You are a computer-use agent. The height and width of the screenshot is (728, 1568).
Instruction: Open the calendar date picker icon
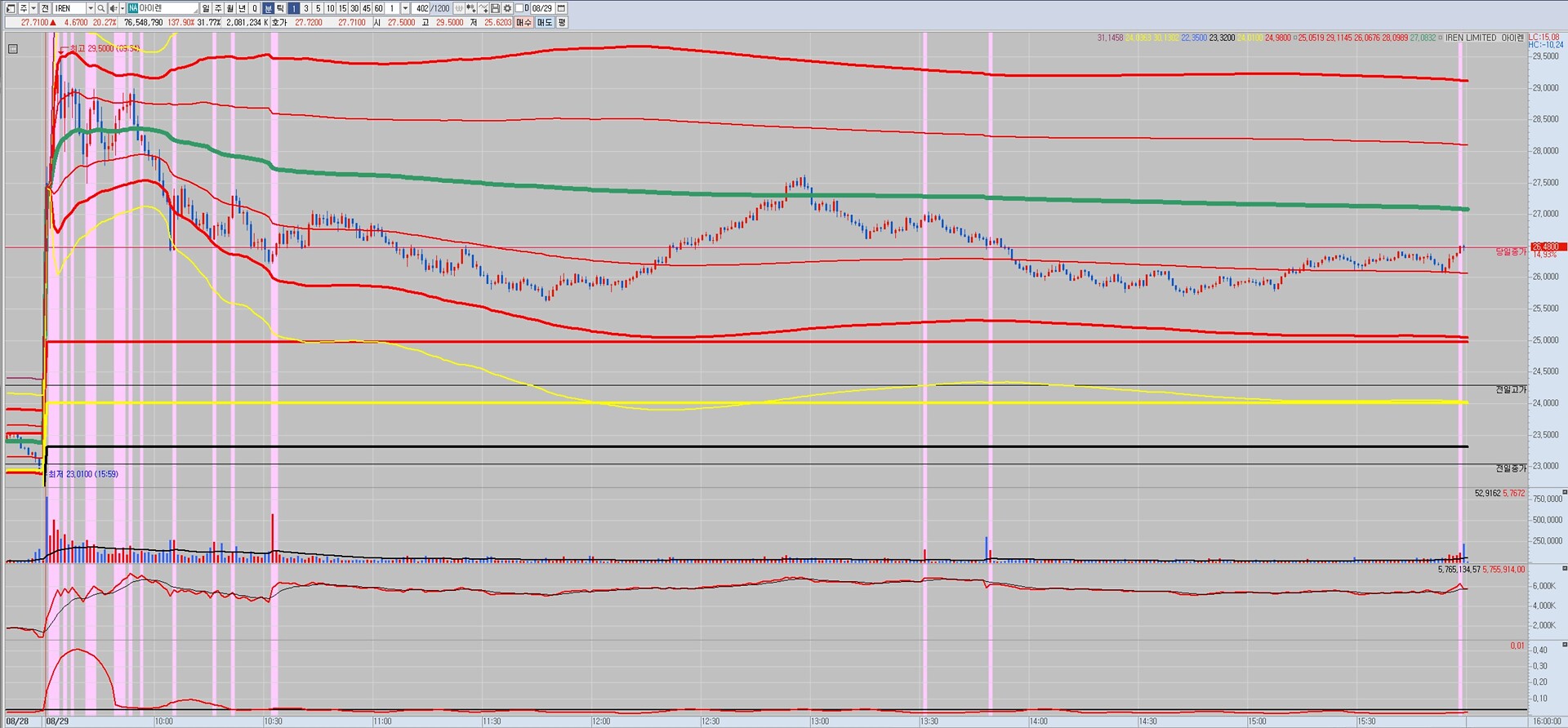(x=561, y=8)
